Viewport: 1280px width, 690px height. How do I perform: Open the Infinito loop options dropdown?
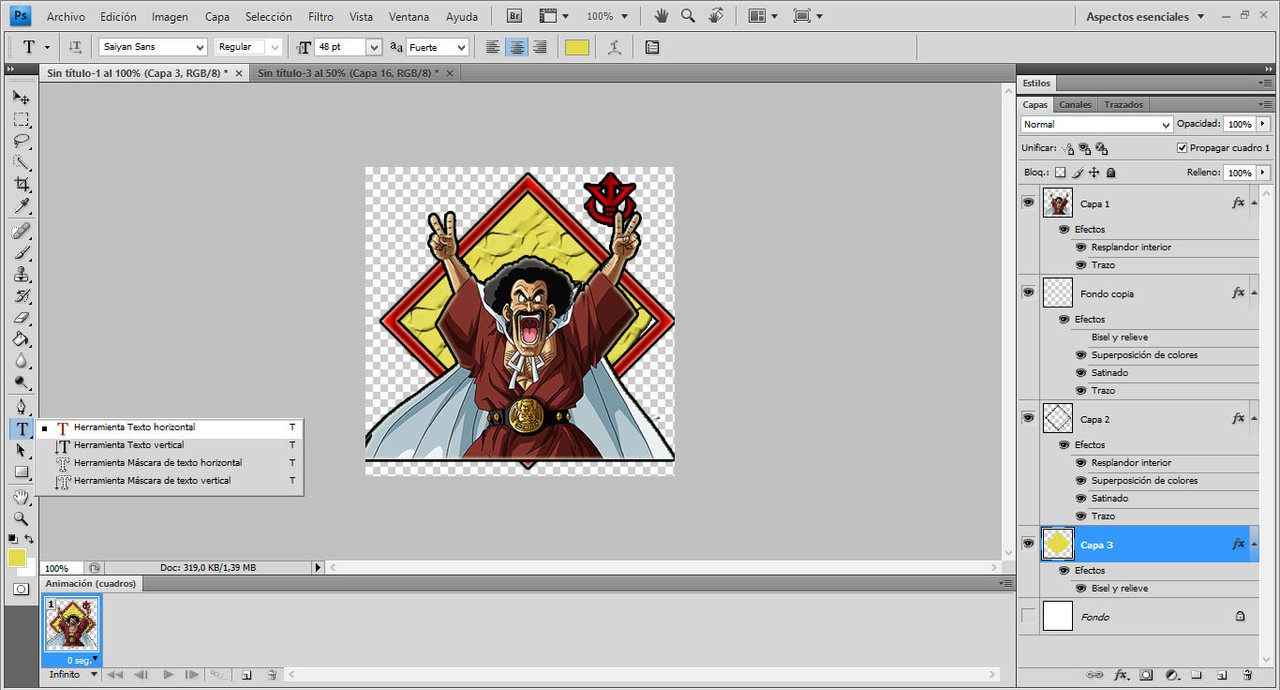pos(74,674)
